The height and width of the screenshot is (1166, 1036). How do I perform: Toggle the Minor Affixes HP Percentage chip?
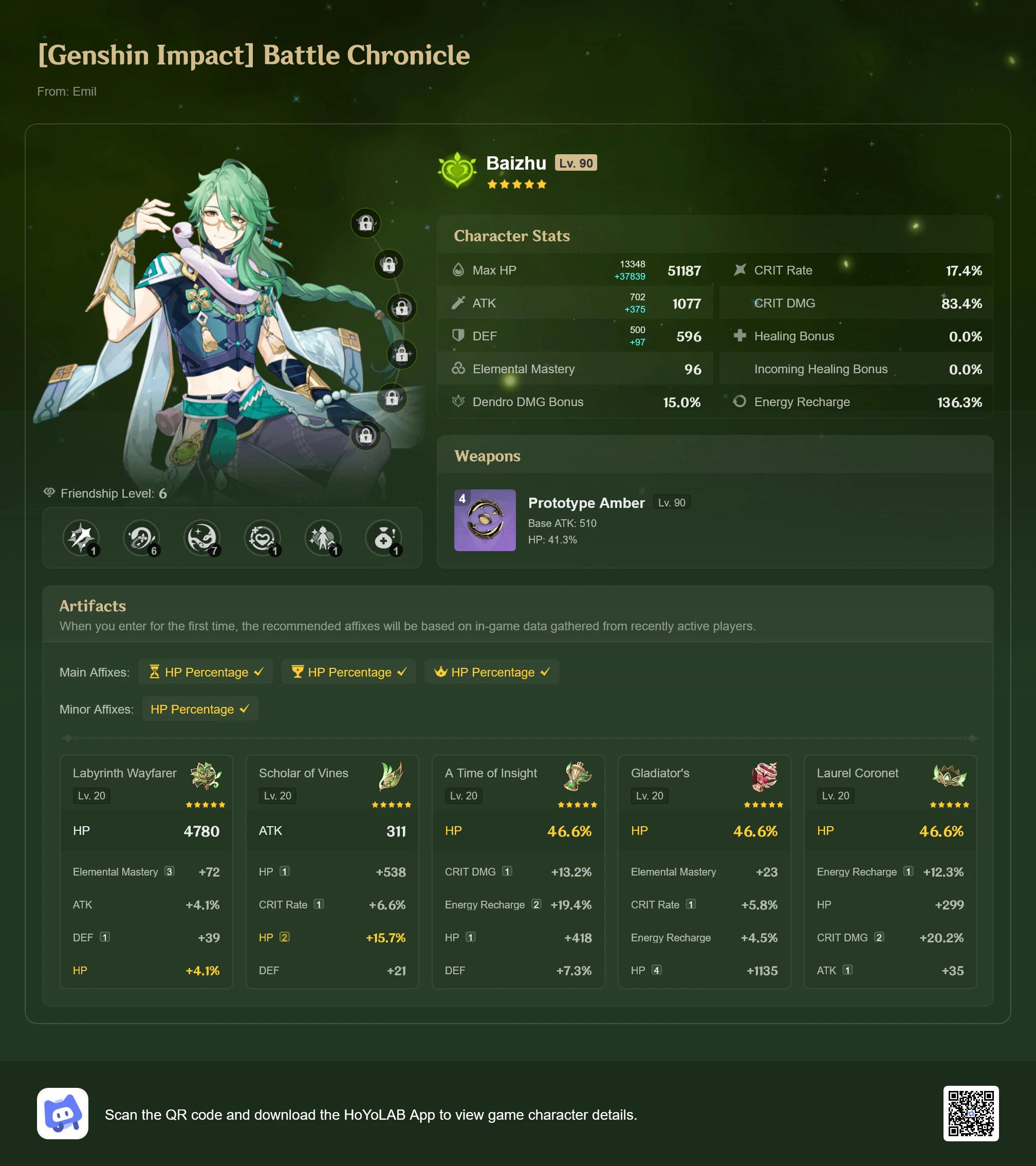(x=200, y=709)
